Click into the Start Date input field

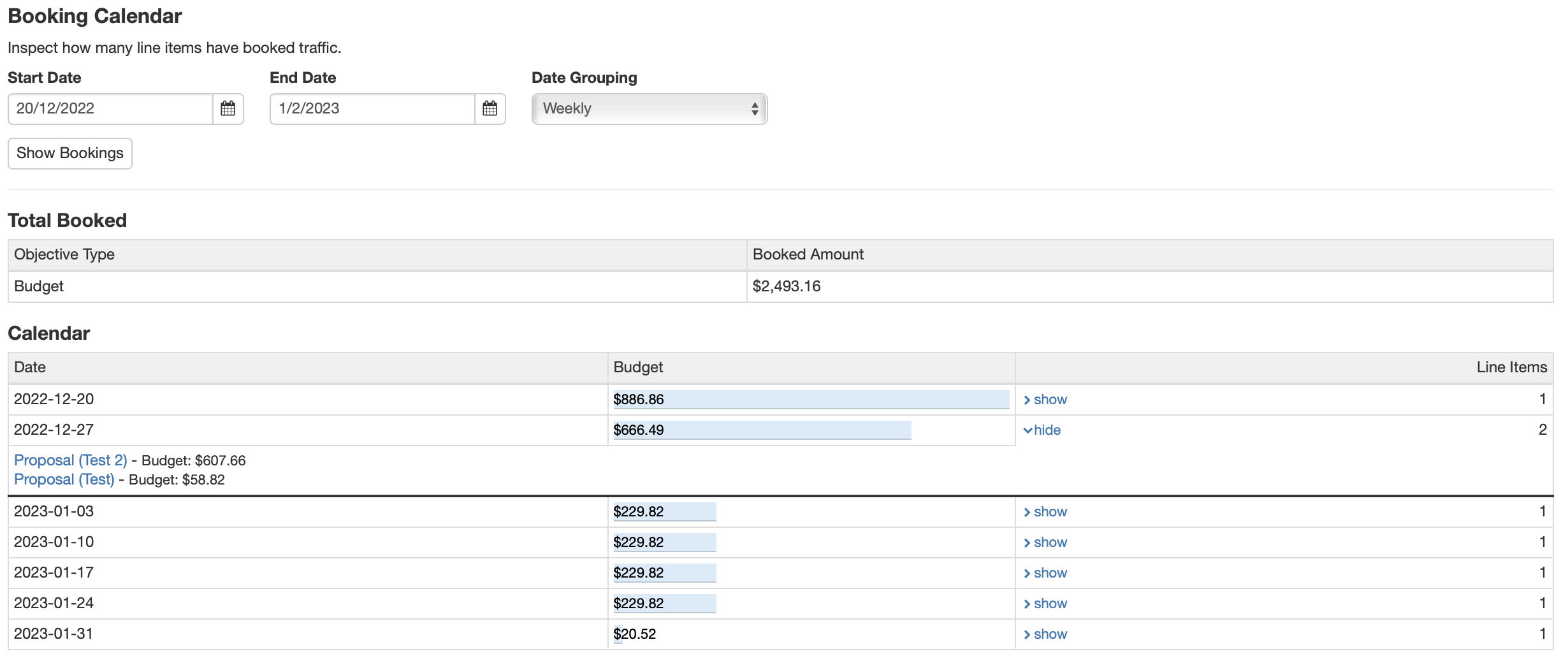(110, 109)
